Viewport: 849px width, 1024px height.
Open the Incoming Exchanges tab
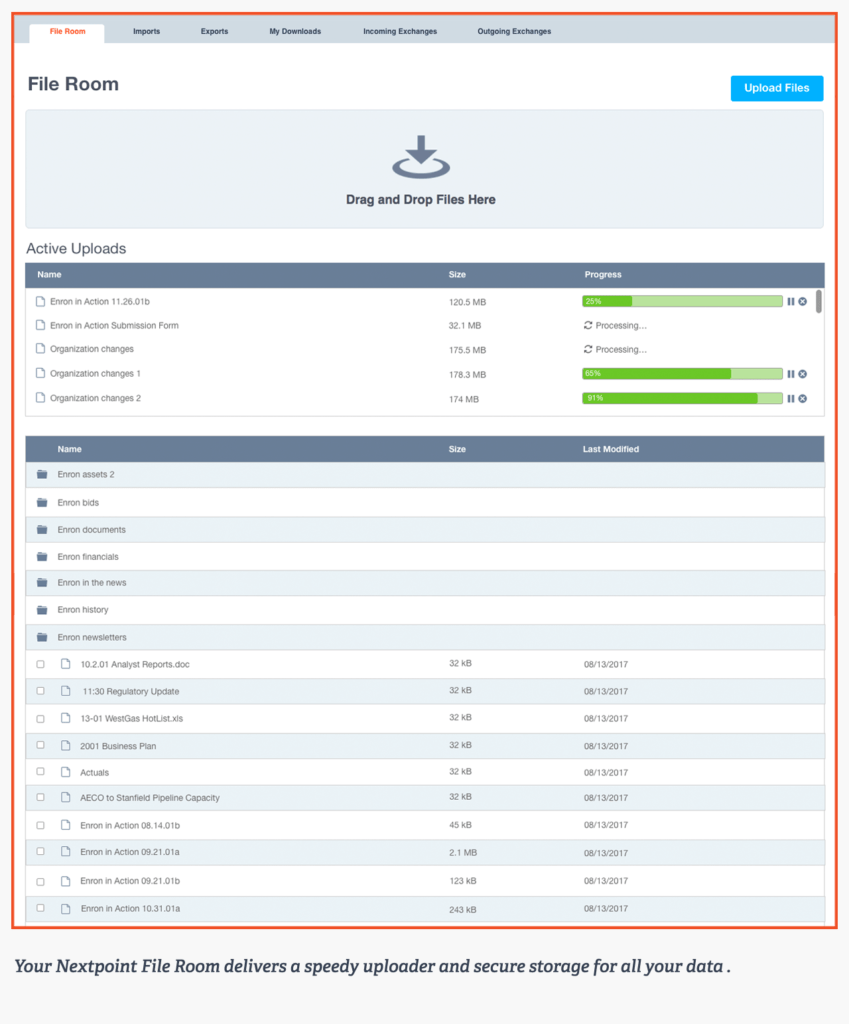click(400, 32)
